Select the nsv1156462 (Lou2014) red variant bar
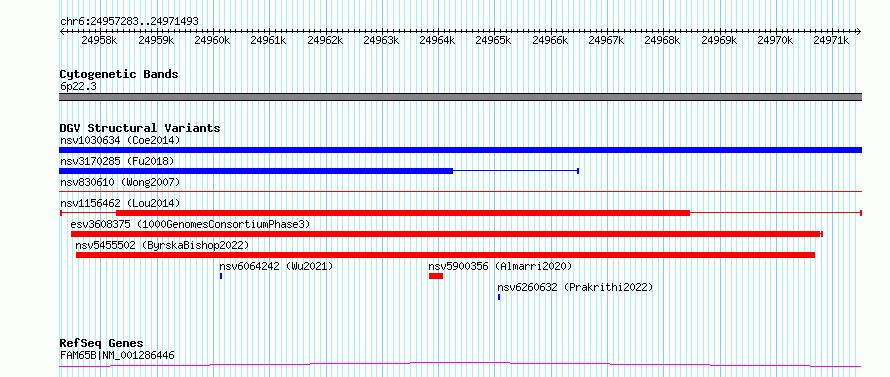 [403, 213]
